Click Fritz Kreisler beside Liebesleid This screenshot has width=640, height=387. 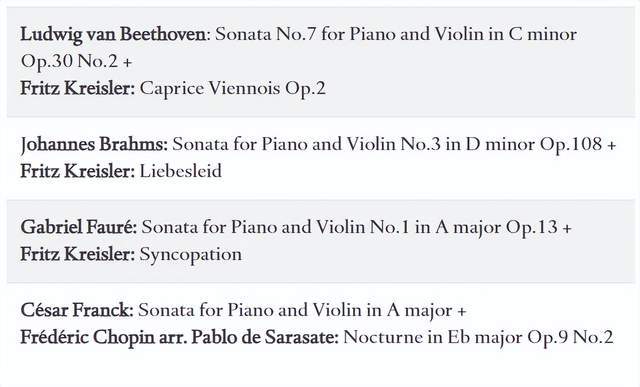tap(78, 171)
